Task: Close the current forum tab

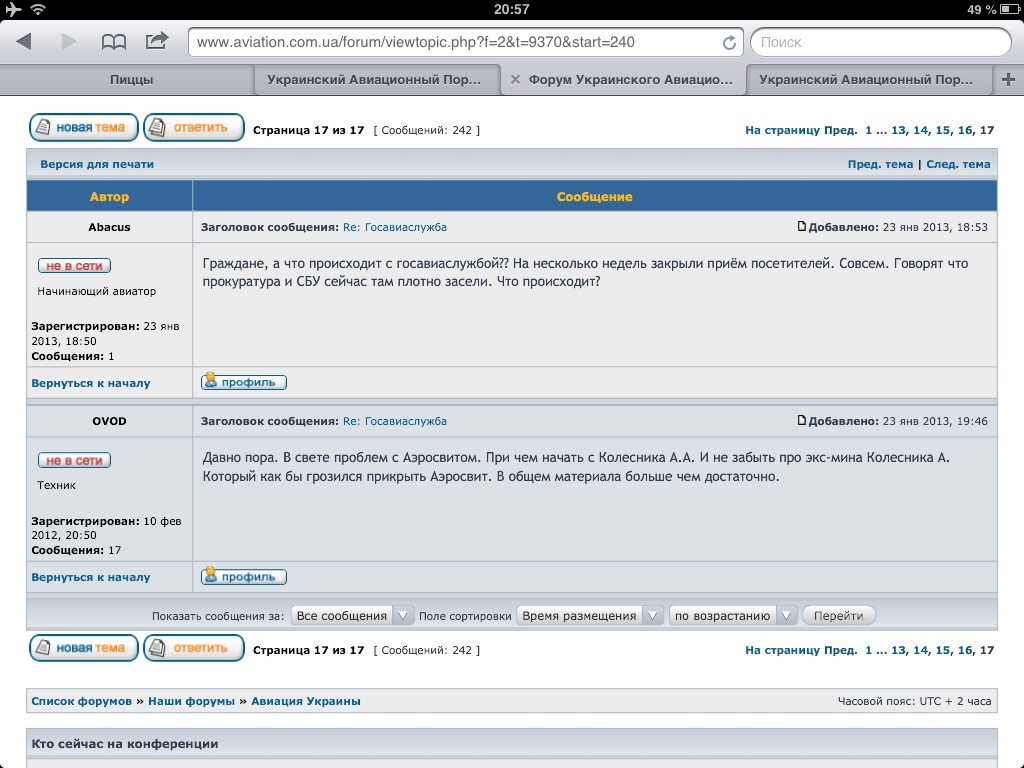Action: pos(515,80)
